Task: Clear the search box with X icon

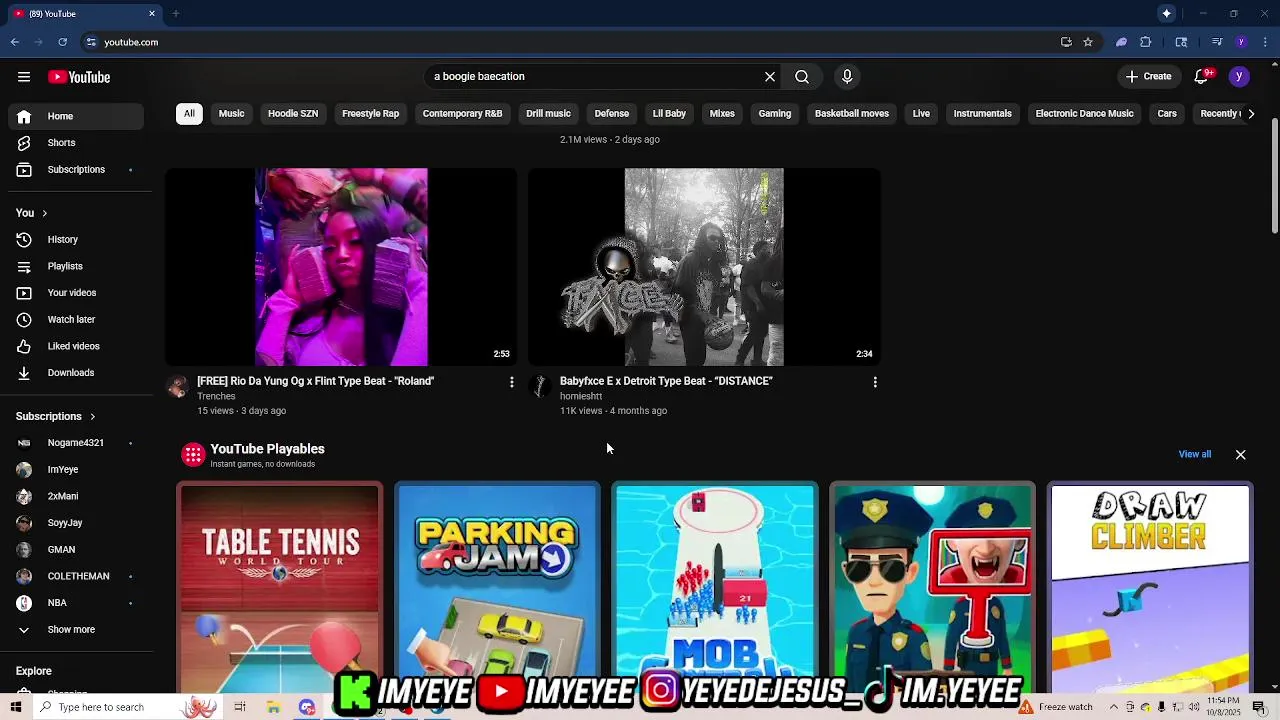Action: (770, 76)
